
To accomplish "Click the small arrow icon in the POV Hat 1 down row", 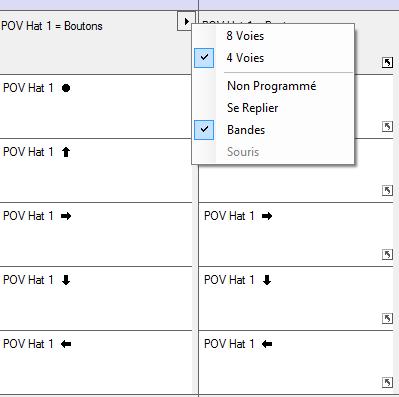I will 387,319.
